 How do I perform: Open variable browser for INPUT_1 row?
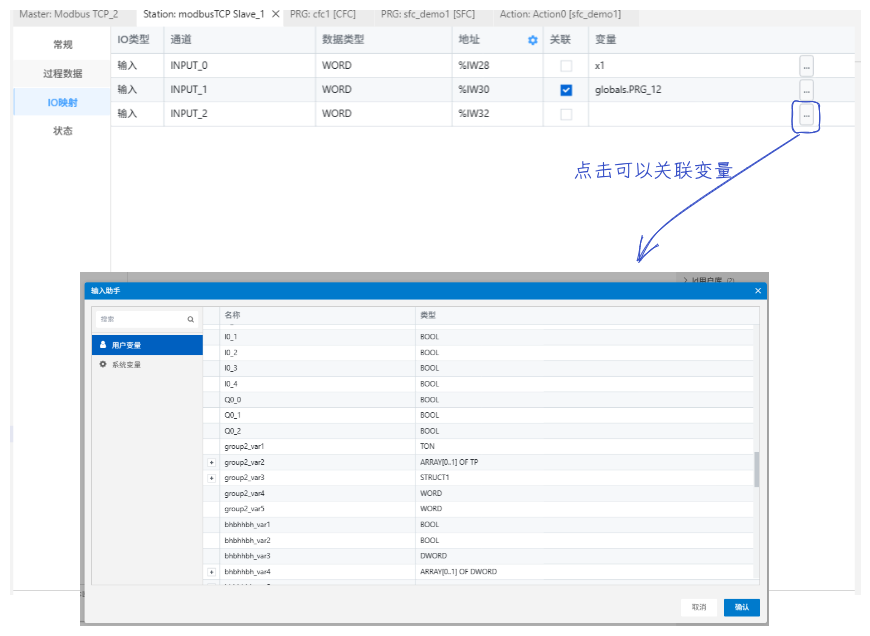806,90
